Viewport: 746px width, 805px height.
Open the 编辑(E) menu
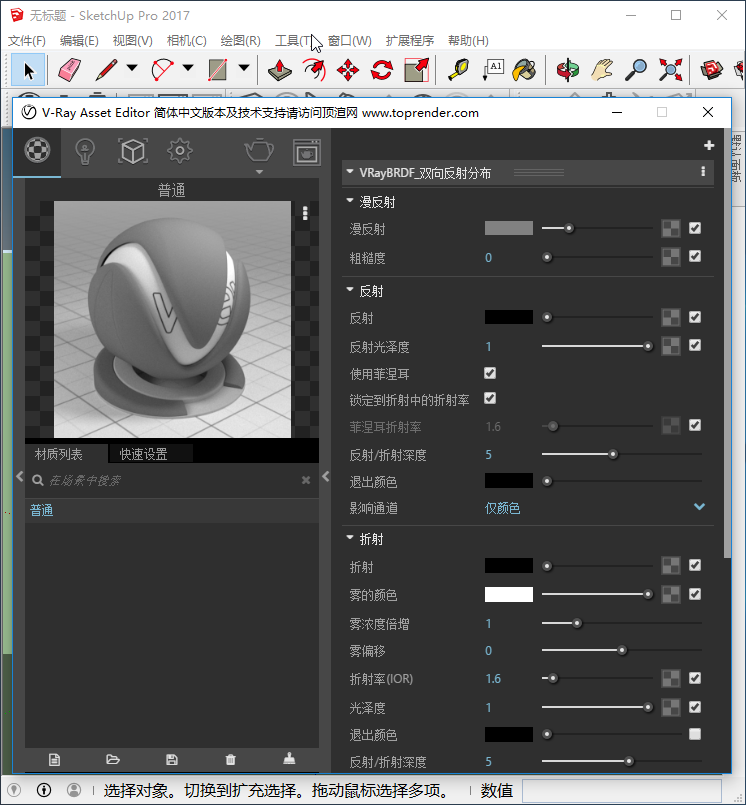pyautogui.click(x=79, y=41)
